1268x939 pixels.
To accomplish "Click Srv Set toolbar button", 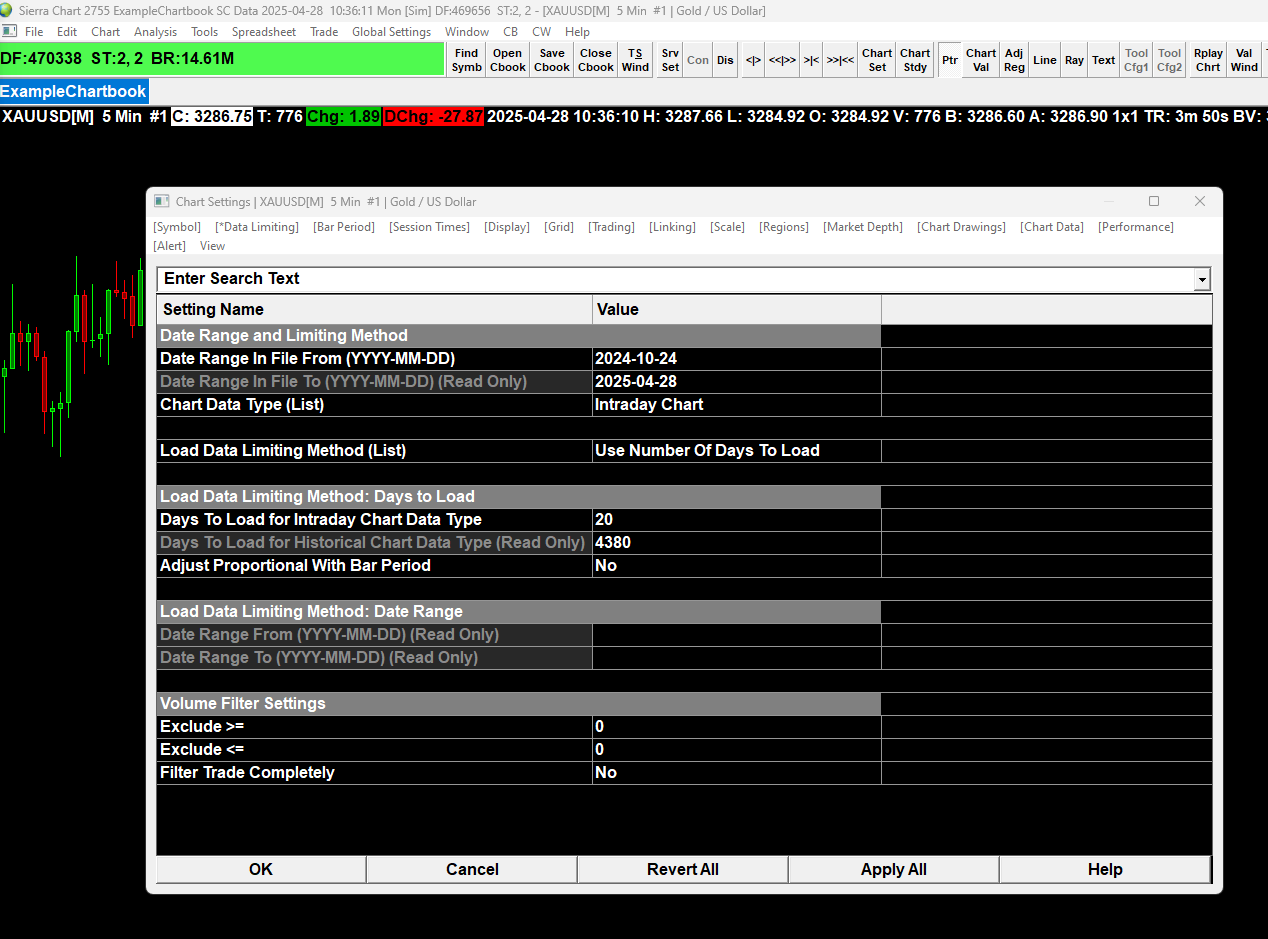I will 670,60.
